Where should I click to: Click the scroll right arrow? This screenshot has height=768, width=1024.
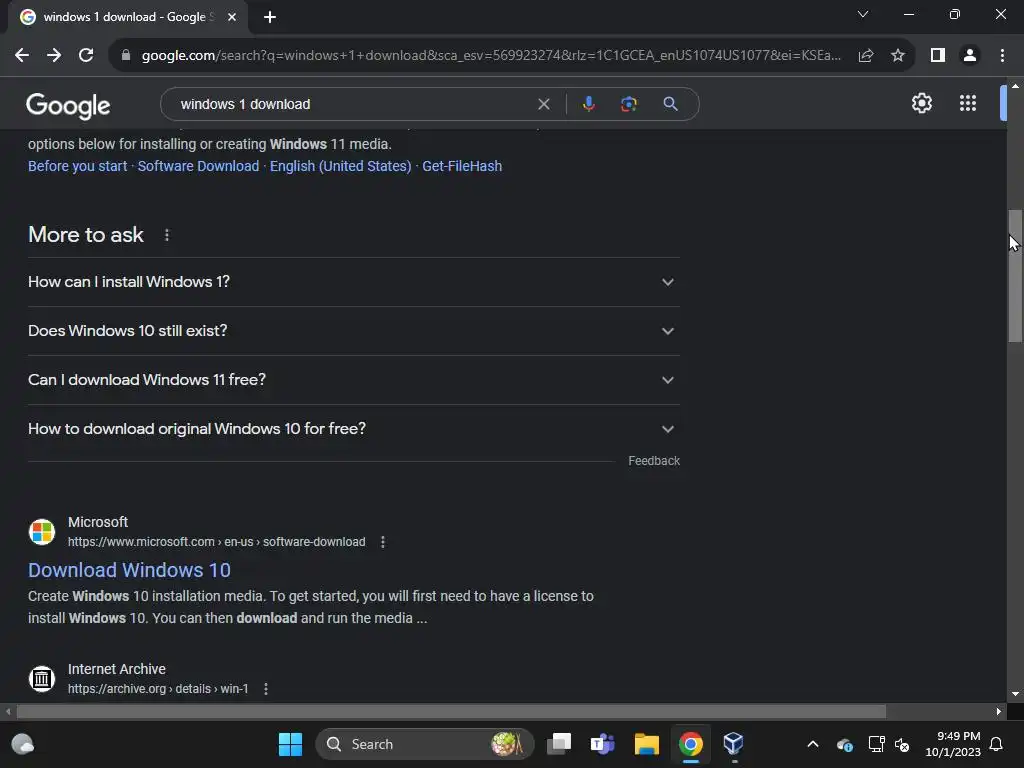999,711
